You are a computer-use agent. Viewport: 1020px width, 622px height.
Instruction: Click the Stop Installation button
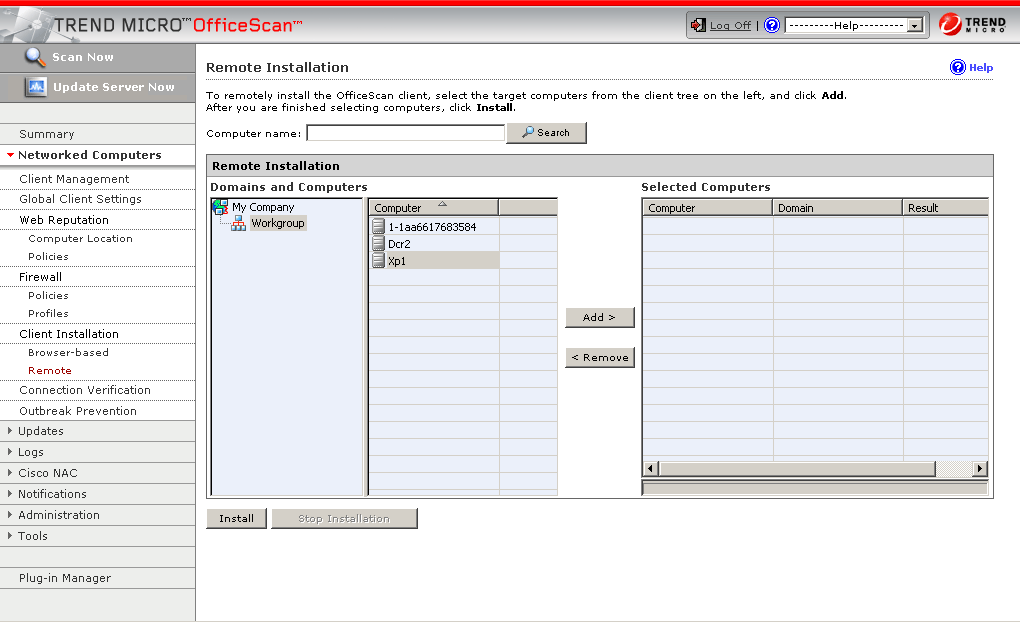pyautogui.click(x=343, y=519)
